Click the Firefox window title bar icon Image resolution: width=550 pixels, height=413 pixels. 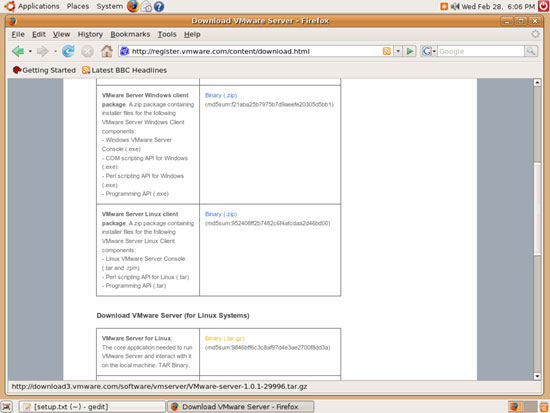(12, 21)
